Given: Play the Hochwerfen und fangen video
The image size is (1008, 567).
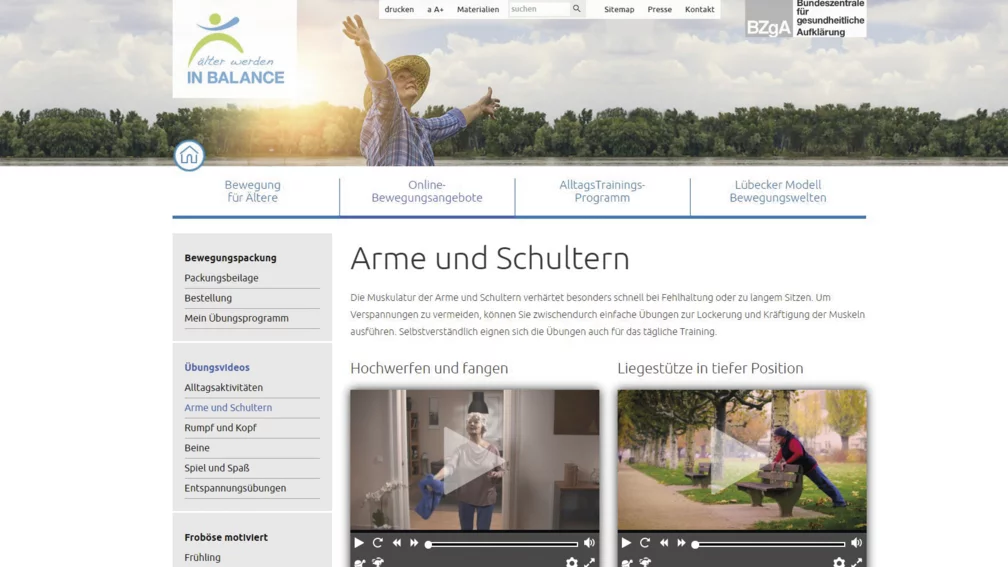Looking at the screenshot, I should pos(359,543).
